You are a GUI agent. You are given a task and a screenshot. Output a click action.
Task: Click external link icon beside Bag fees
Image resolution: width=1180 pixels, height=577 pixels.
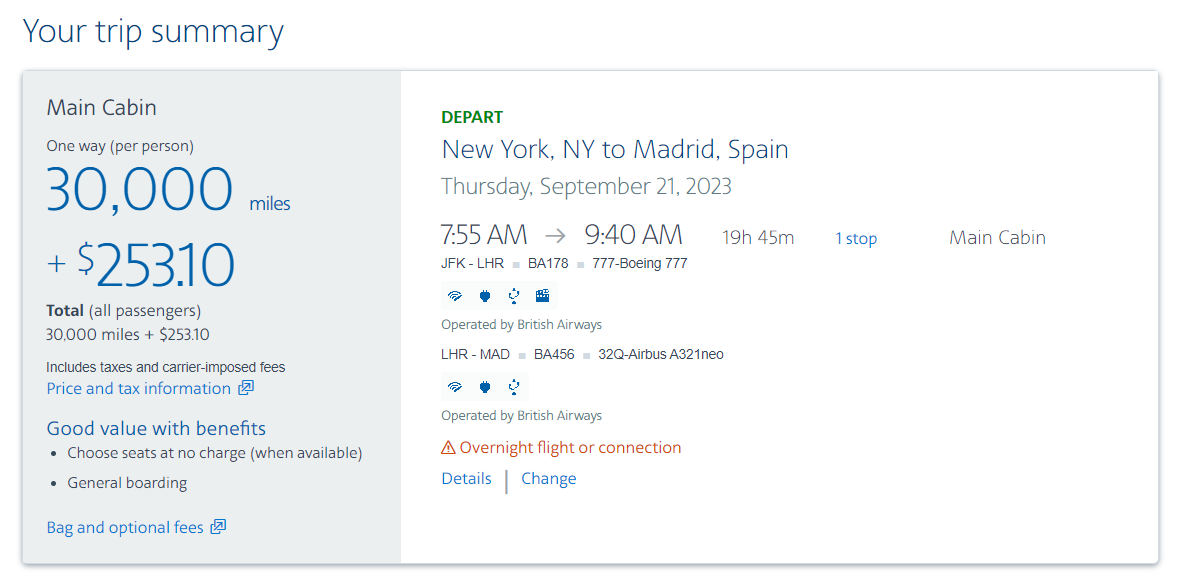tap(218, 527)
